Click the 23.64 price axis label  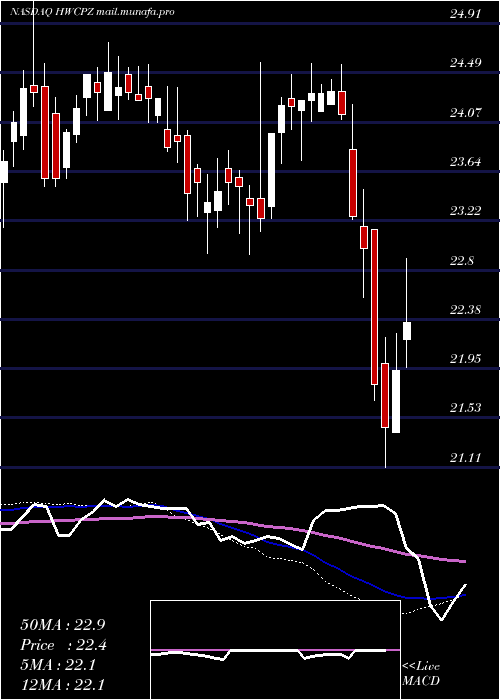465,162
